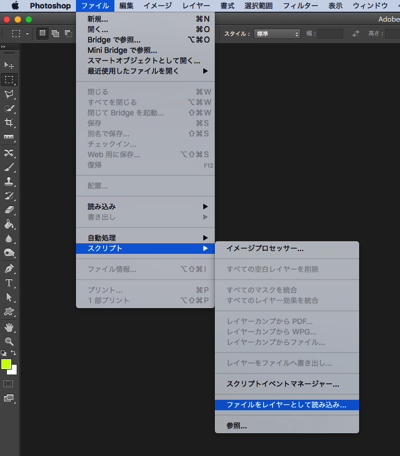Open the フィルター menu
This screenshot has width=400, height=456.
tap(300, 6)
